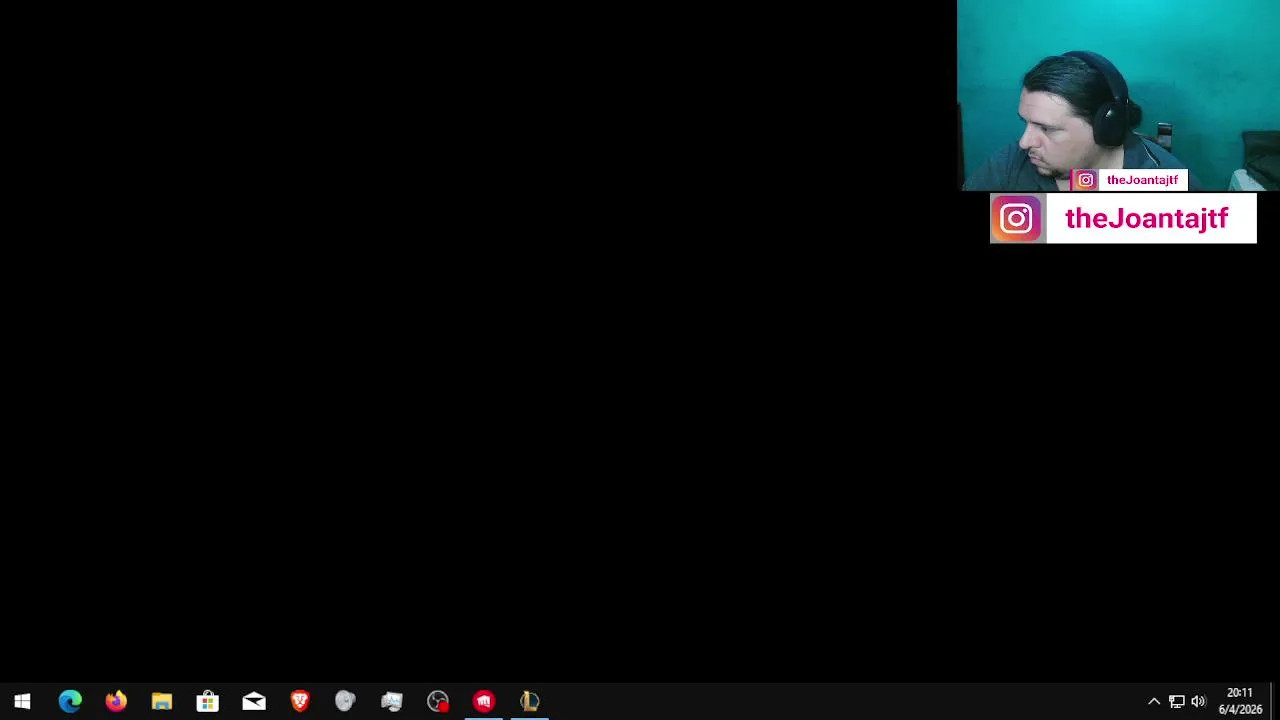Switch to League of Legends in the taskbar
Viewport: 1280px width, 720px height.
click(530, 701)
